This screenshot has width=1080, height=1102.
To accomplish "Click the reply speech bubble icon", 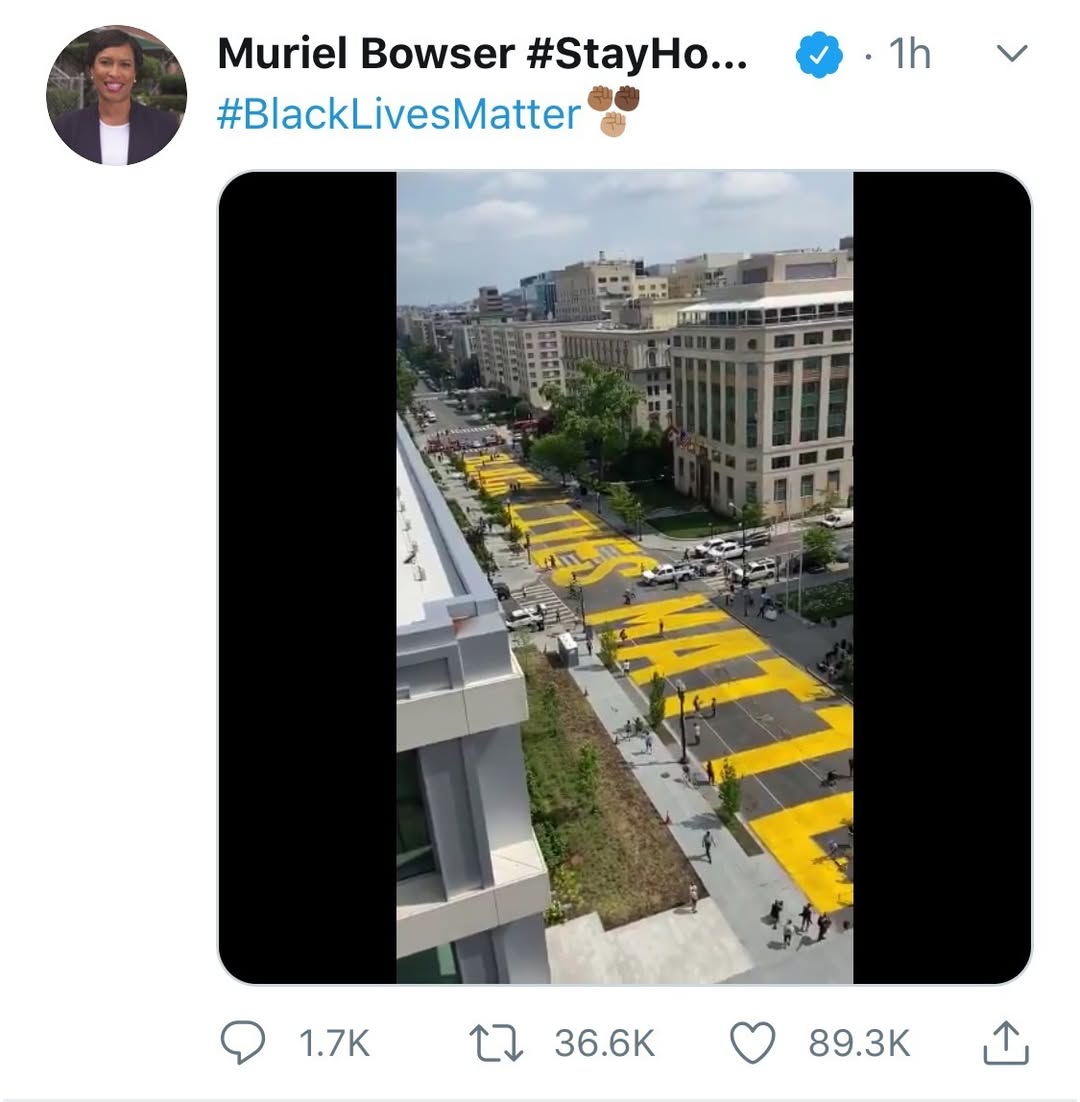I will [242, 1044].
